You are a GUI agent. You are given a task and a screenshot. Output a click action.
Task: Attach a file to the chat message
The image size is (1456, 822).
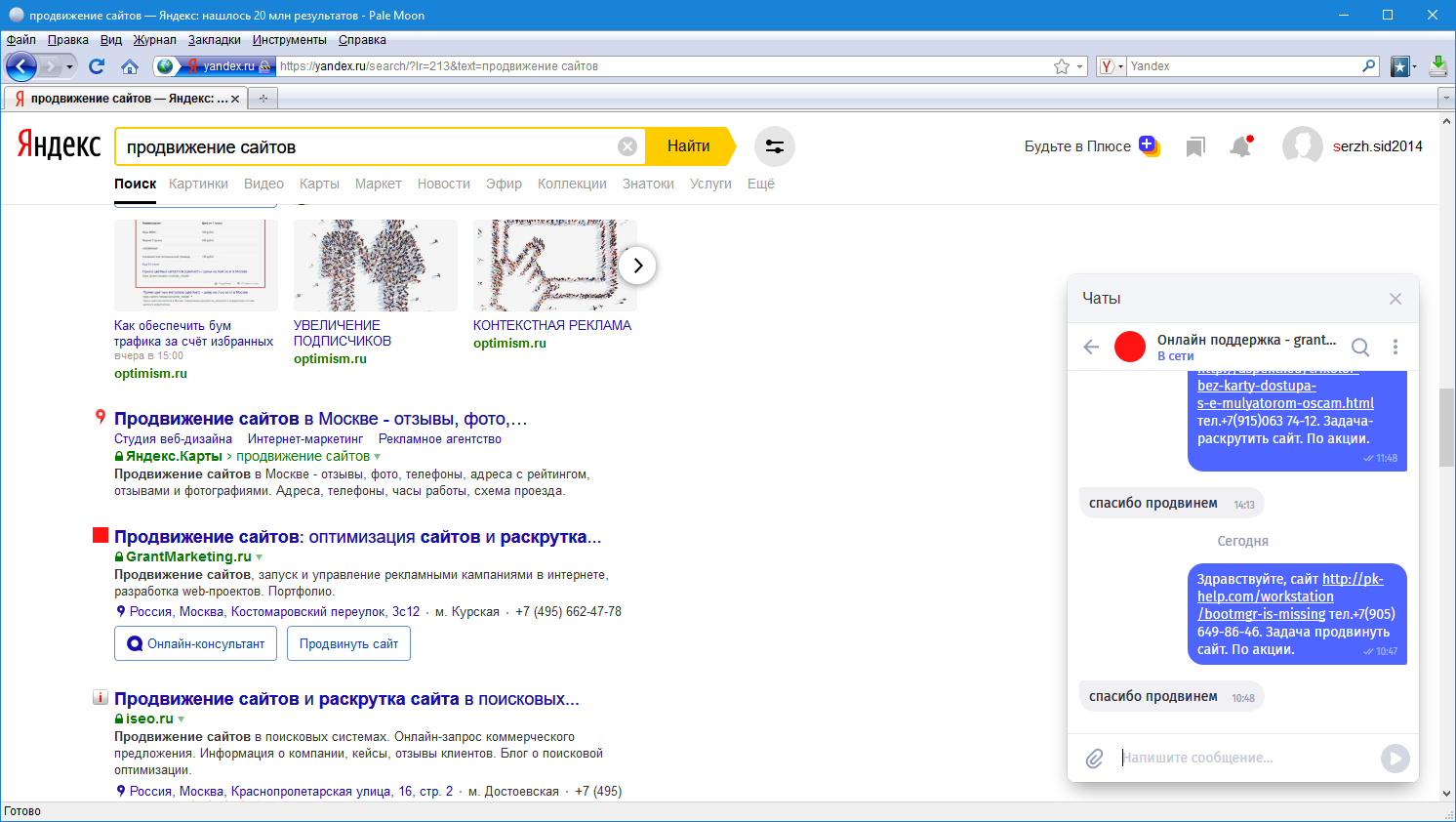(x=1095, y=759)
